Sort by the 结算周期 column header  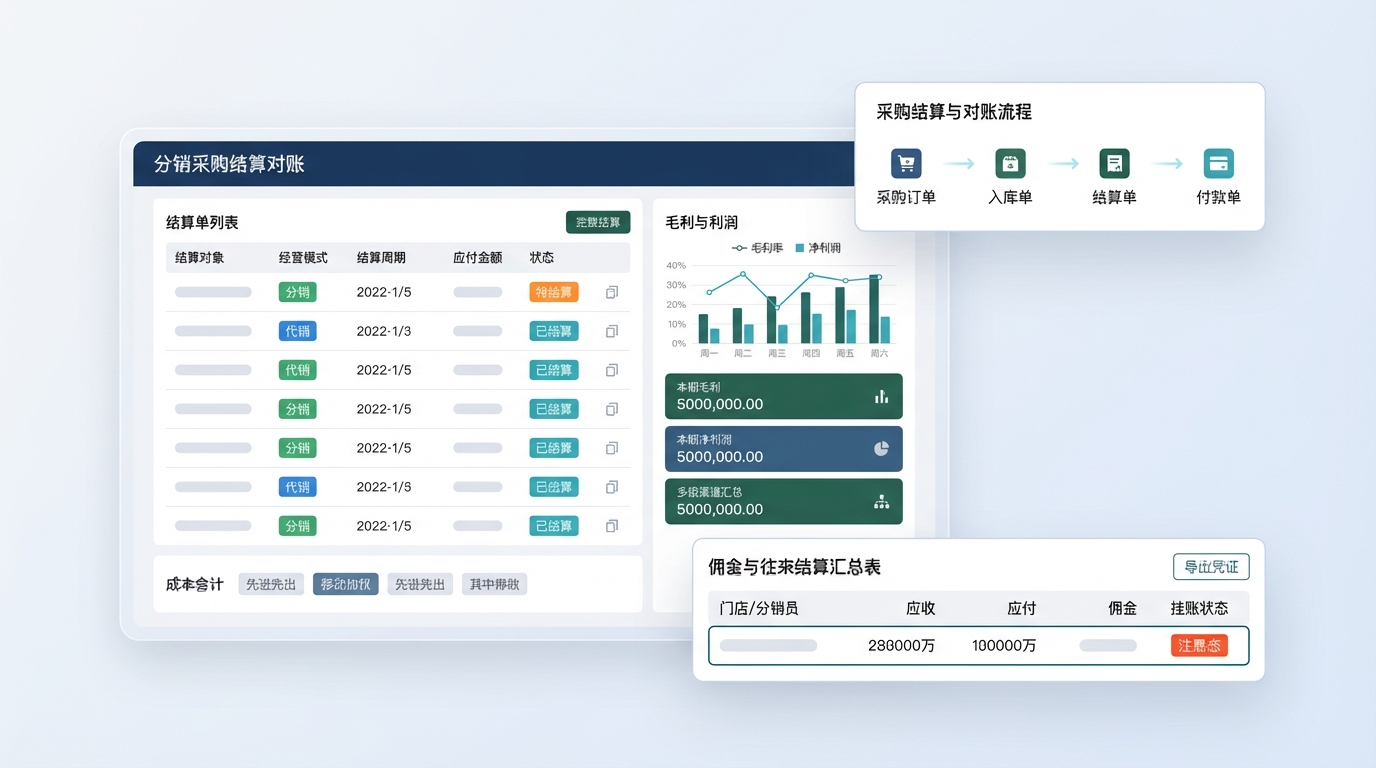coord(381,258)
